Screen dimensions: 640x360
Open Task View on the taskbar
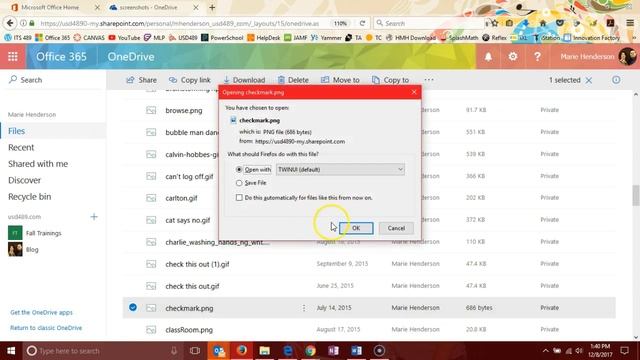click(x=195, y=351)
